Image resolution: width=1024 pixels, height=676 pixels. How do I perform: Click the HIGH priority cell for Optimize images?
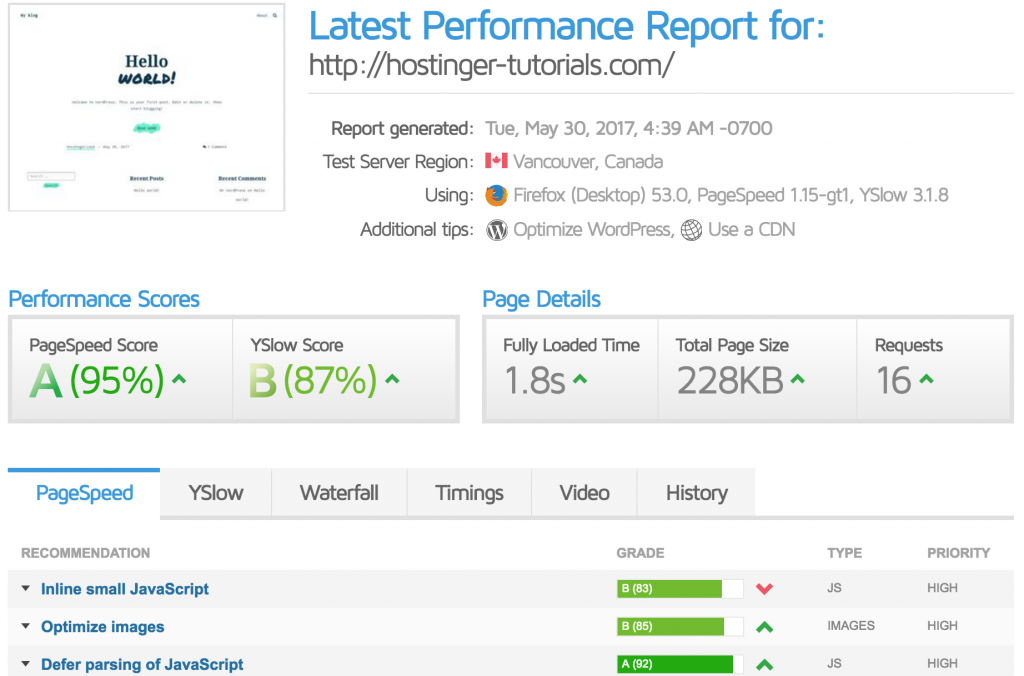[942, 626]
